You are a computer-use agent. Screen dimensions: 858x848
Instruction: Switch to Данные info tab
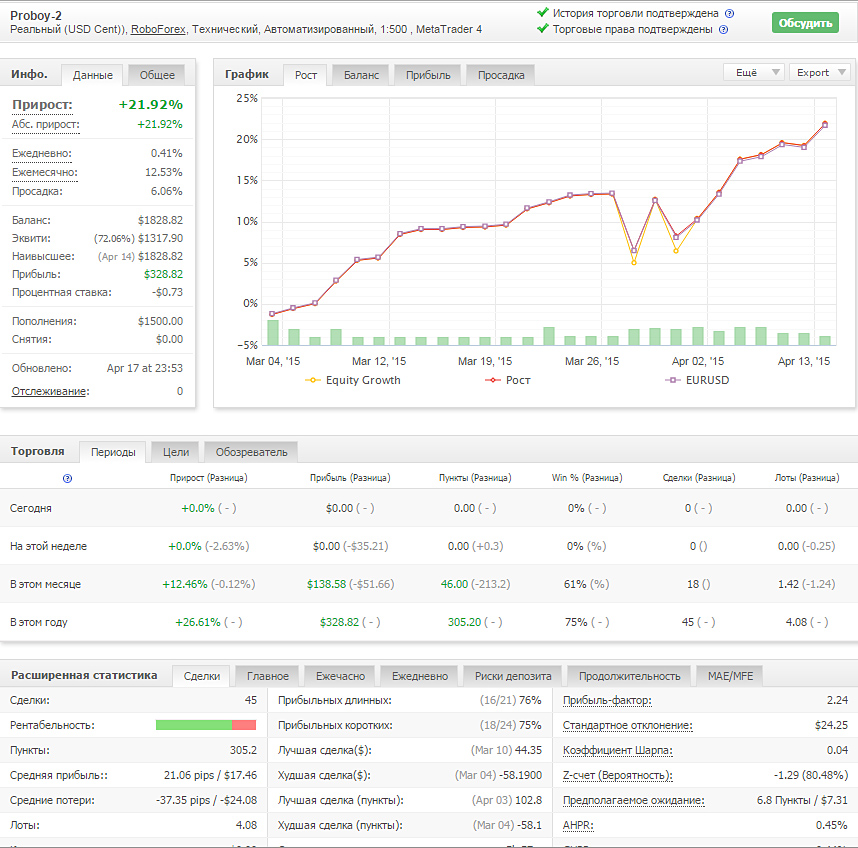92,75
